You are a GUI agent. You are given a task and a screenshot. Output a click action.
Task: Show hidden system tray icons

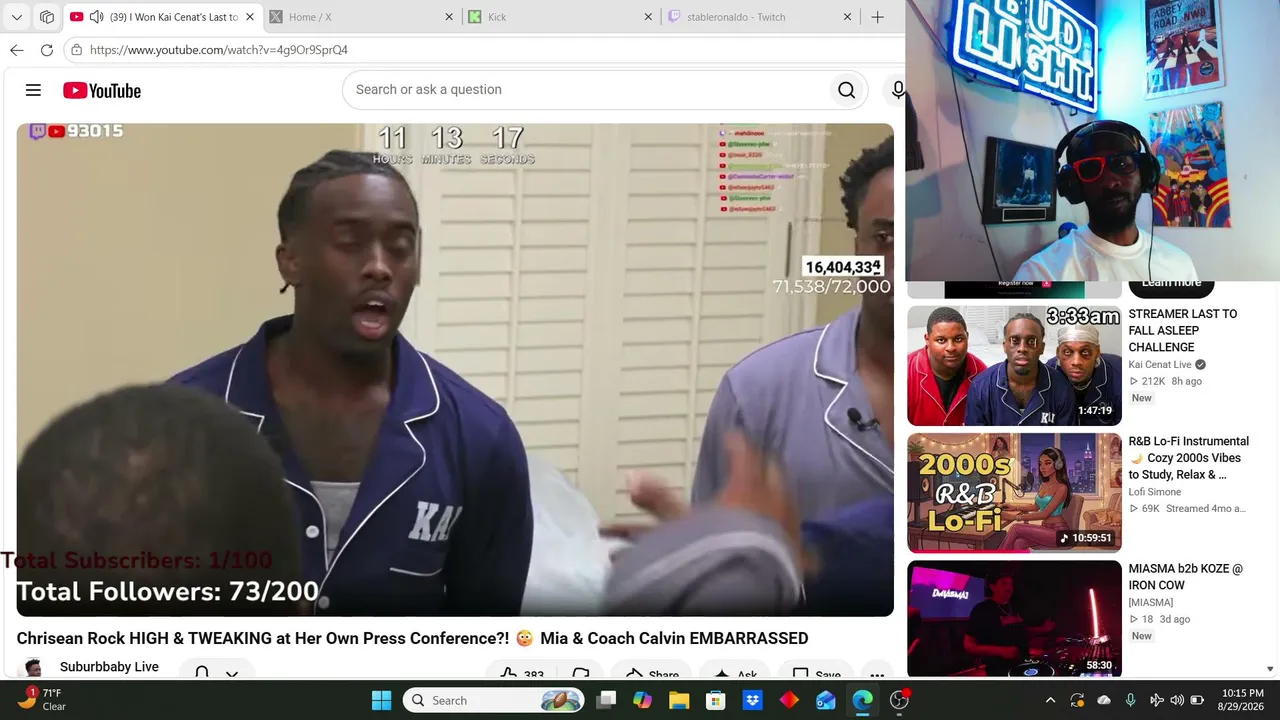click(x=1050, y=700)
